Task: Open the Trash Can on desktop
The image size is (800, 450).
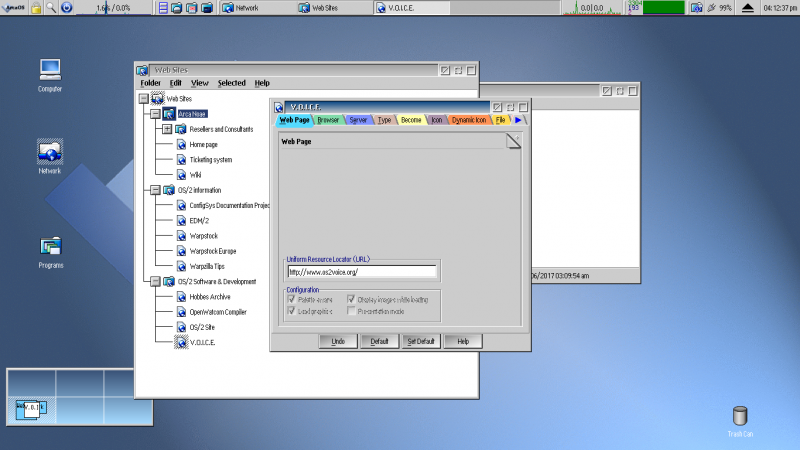Action: point(740,416)
